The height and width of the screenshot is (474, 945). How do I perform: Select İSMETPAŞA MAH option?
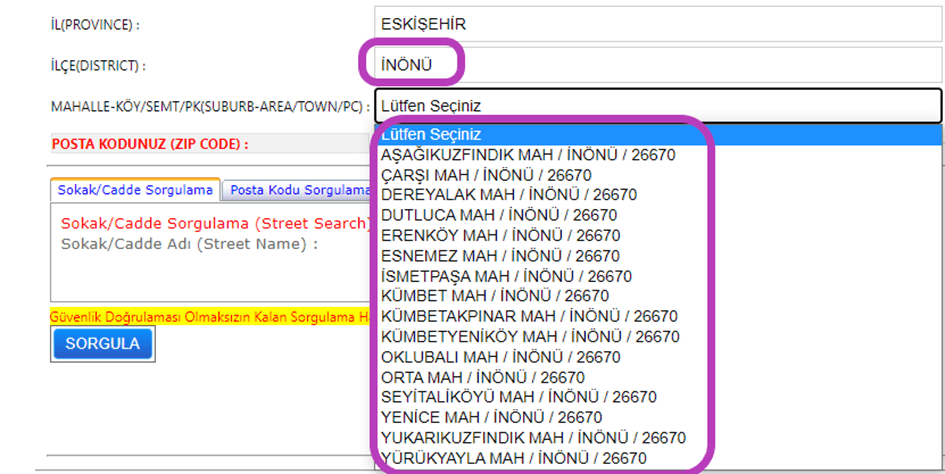(x=506, y=276)
